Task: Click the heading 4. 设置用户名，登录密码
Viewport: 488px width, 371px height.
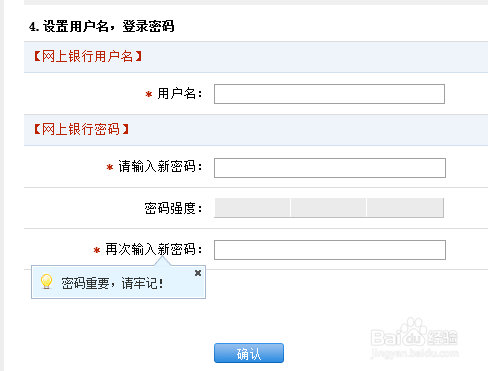Action: 102,26
